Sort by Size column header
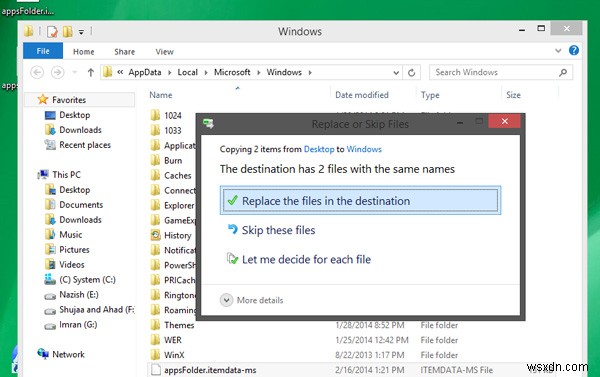Image resolution: width=600 pixels, height=377 pixels. [x=513, y=95]
